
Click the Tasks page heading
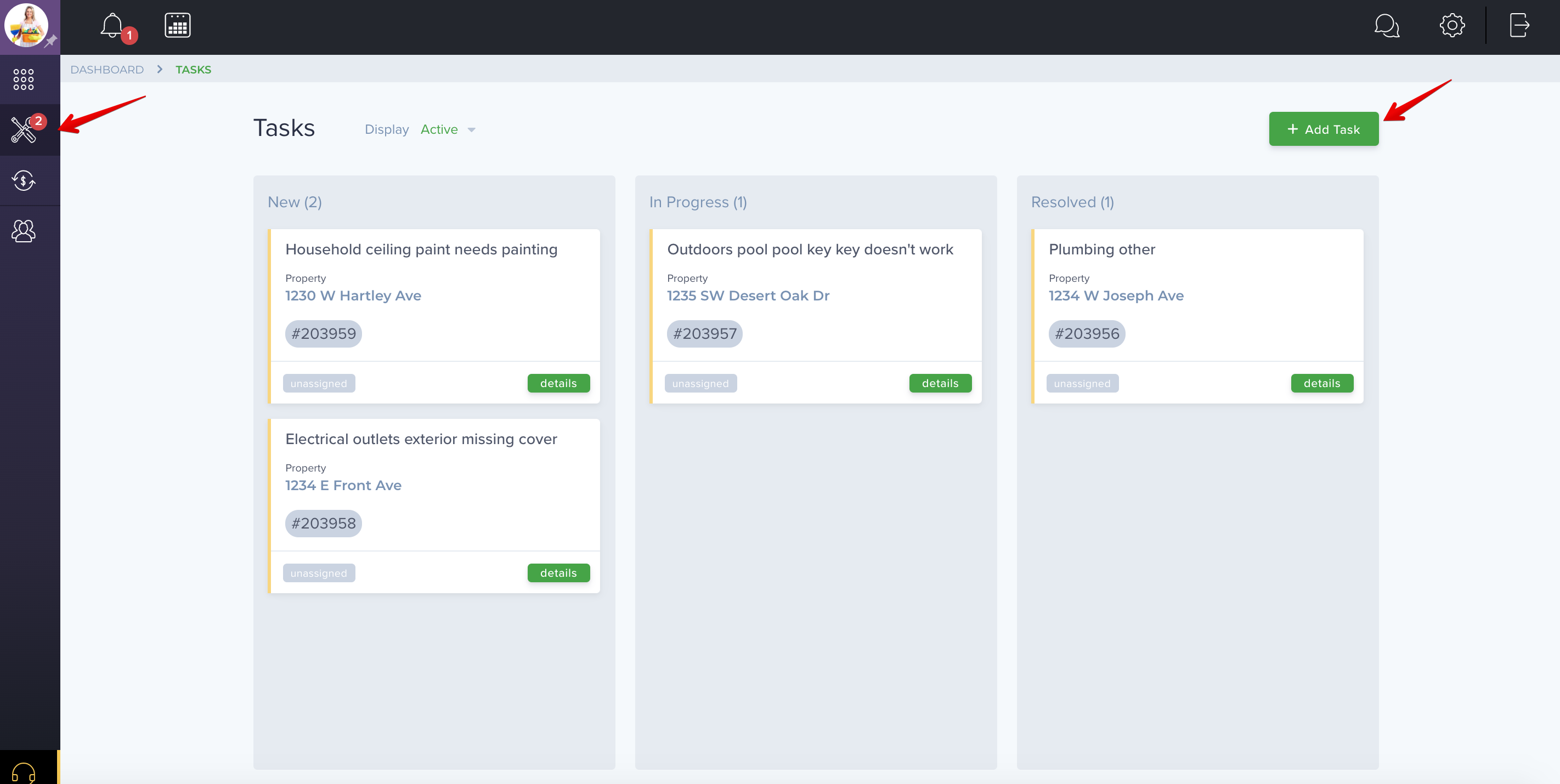(x=284, y=128)
